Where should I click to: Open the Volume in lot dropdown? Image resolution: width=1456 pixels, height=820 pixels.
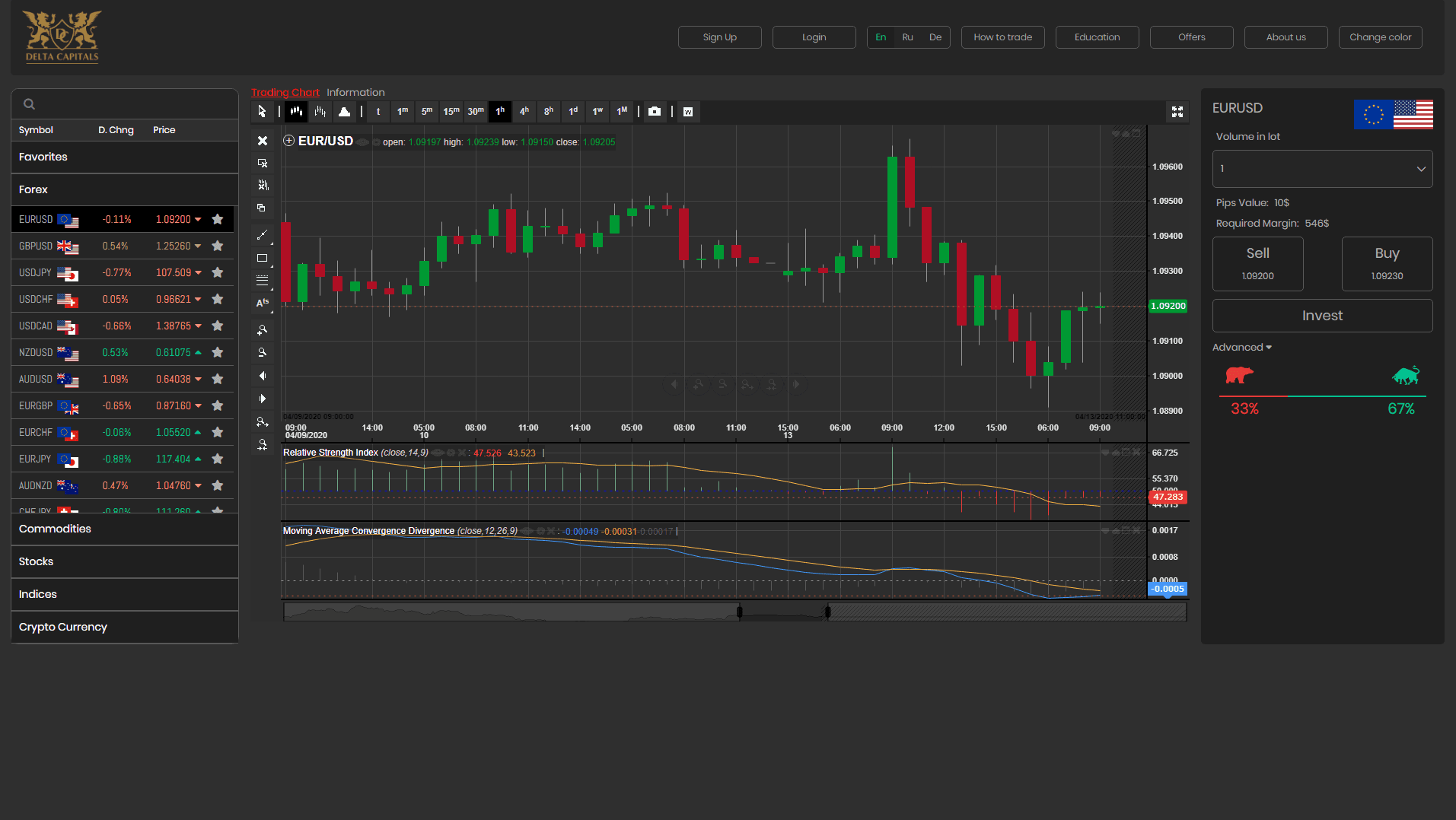click(1322, 169)
